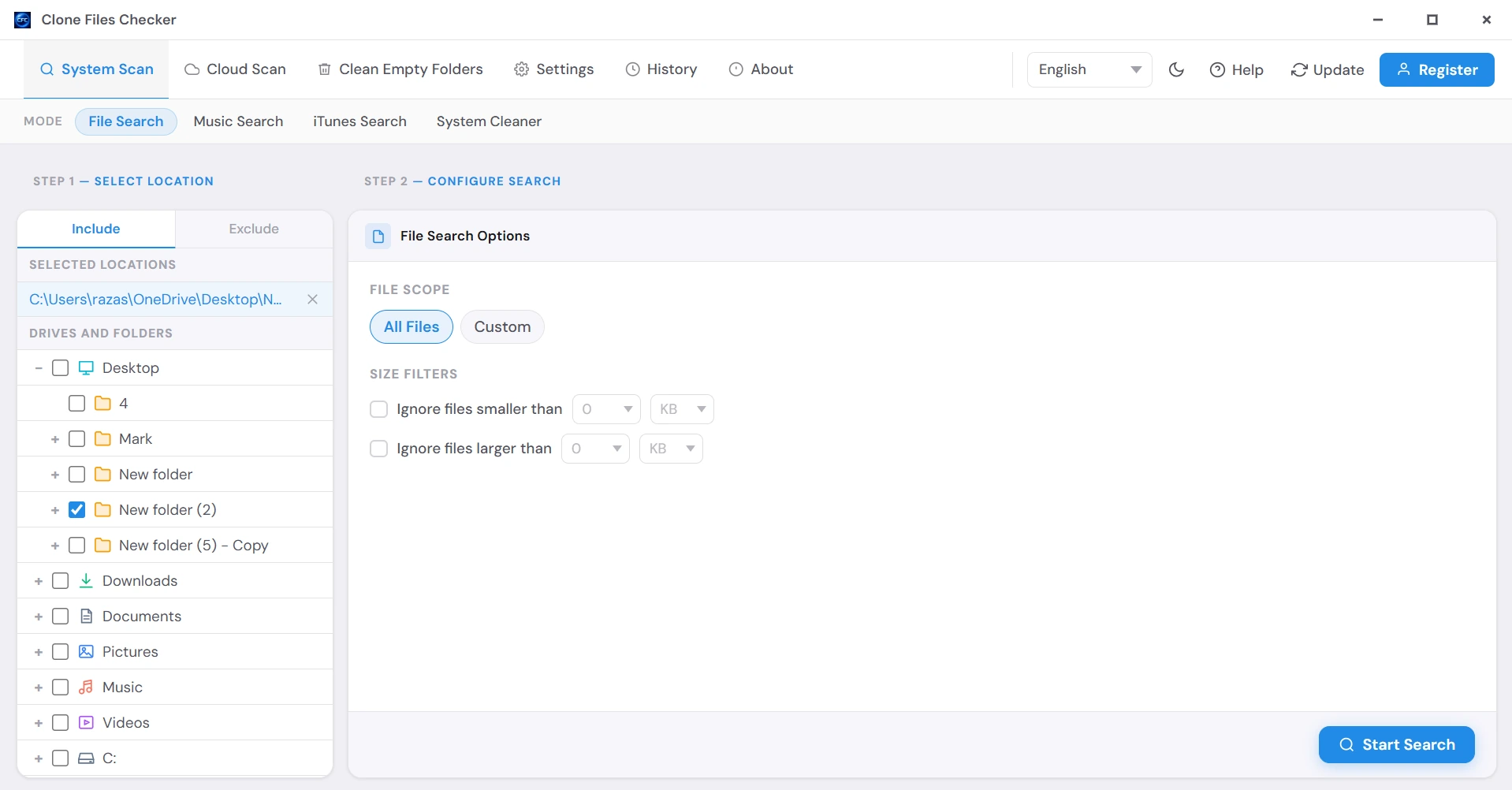Expand the New folder (2) node
Image resolution: width=1512 pixels, height=790 pixels.
click(54, 509)
